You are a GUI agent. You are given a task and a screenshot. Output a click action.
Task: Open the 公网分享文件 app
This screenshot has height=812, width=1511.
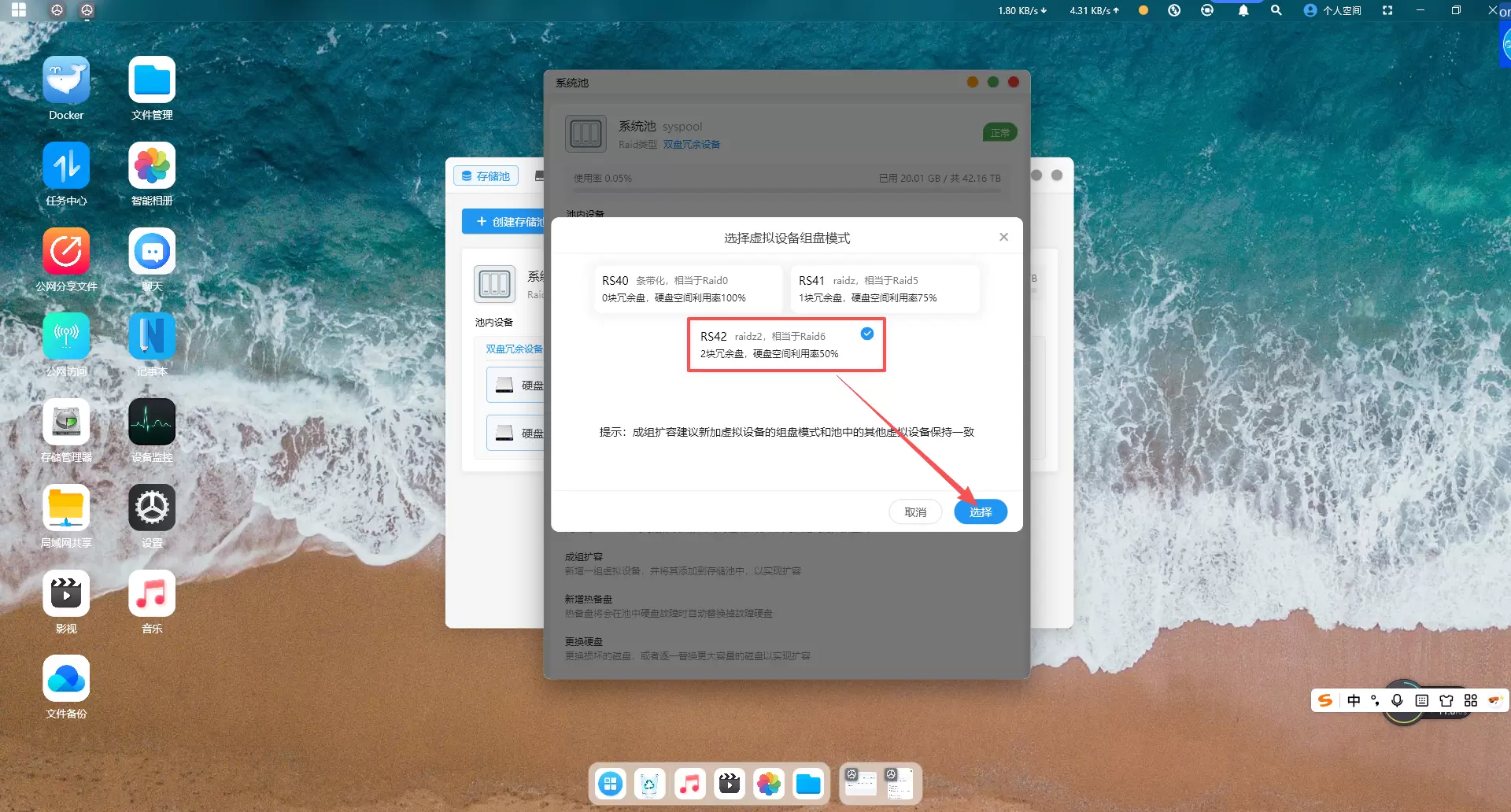66,252
